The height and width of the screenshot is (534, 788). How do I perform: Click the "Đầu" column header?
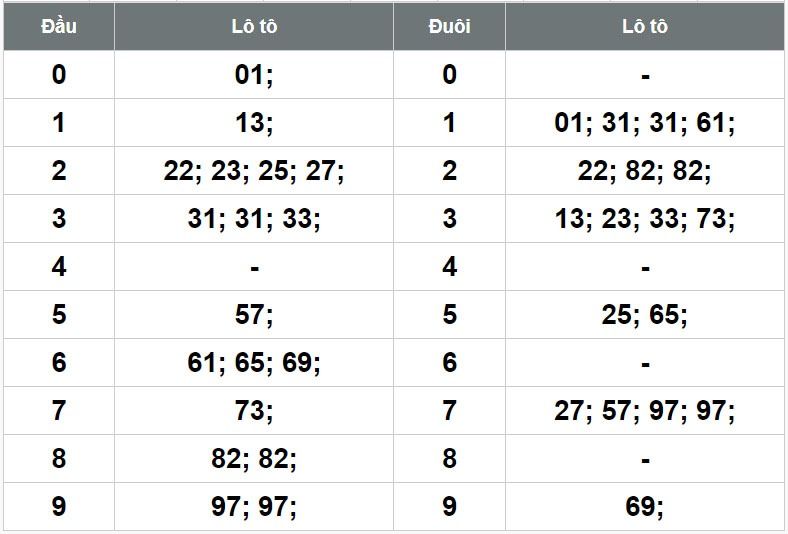58,27
